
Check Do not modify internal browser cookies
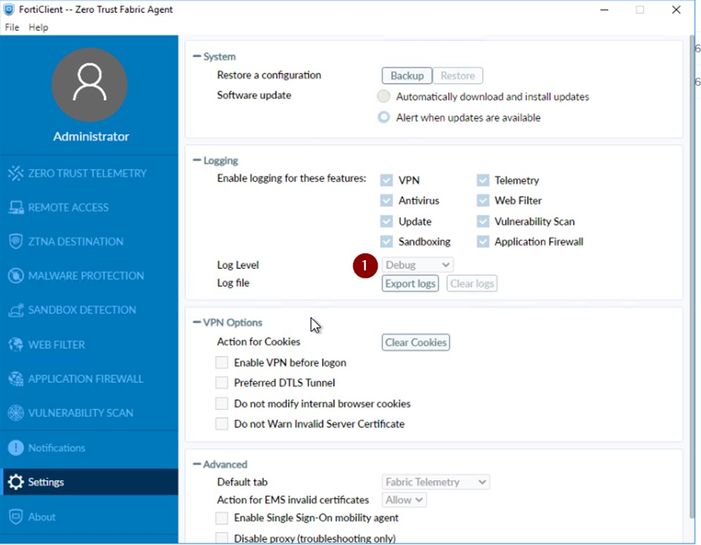pyautogui.click(x=222, y=403)
